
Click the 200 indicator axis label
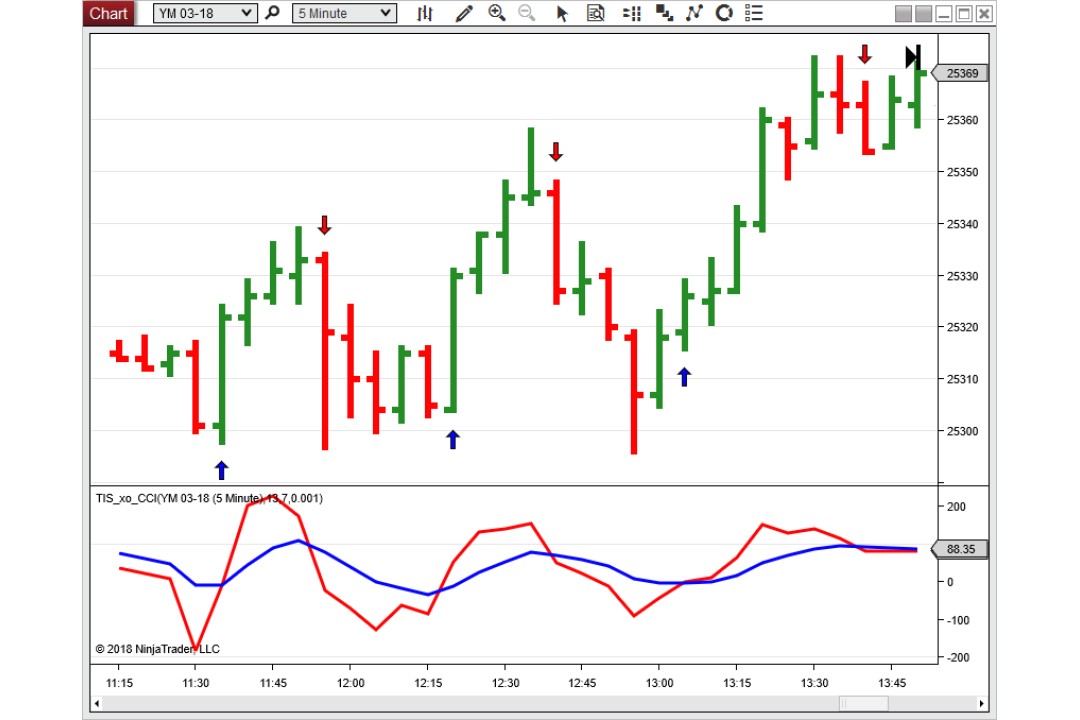point(957,506)
